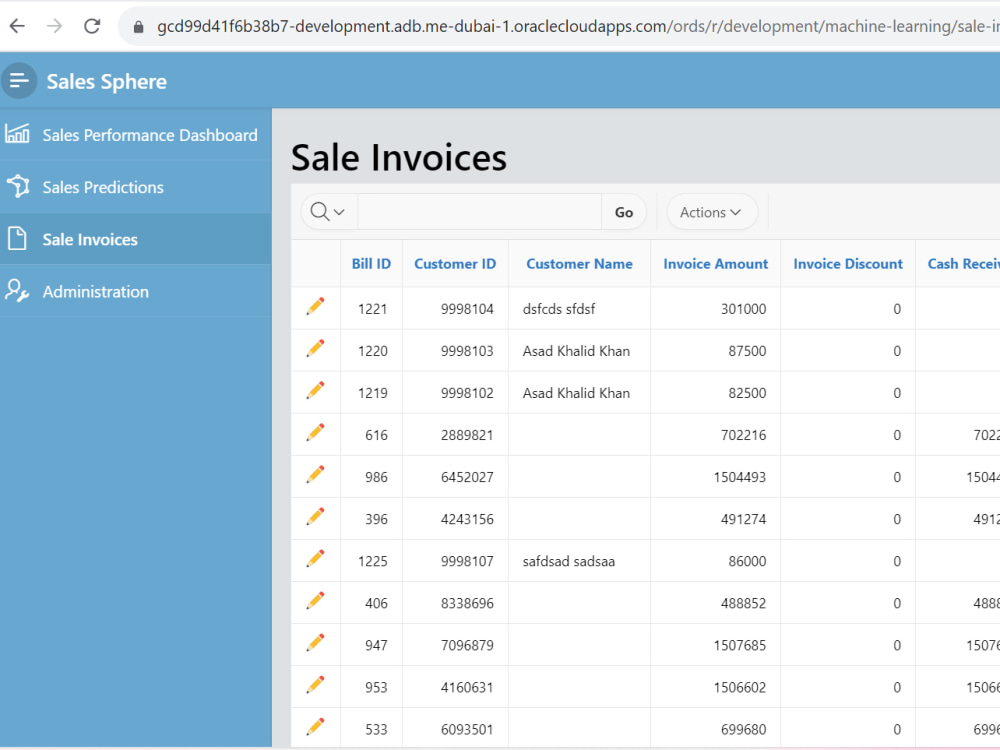This screenshot has width=1000, height=750.
Task: Edit bill 616 using its pencil icon
Action: [315, 432]
